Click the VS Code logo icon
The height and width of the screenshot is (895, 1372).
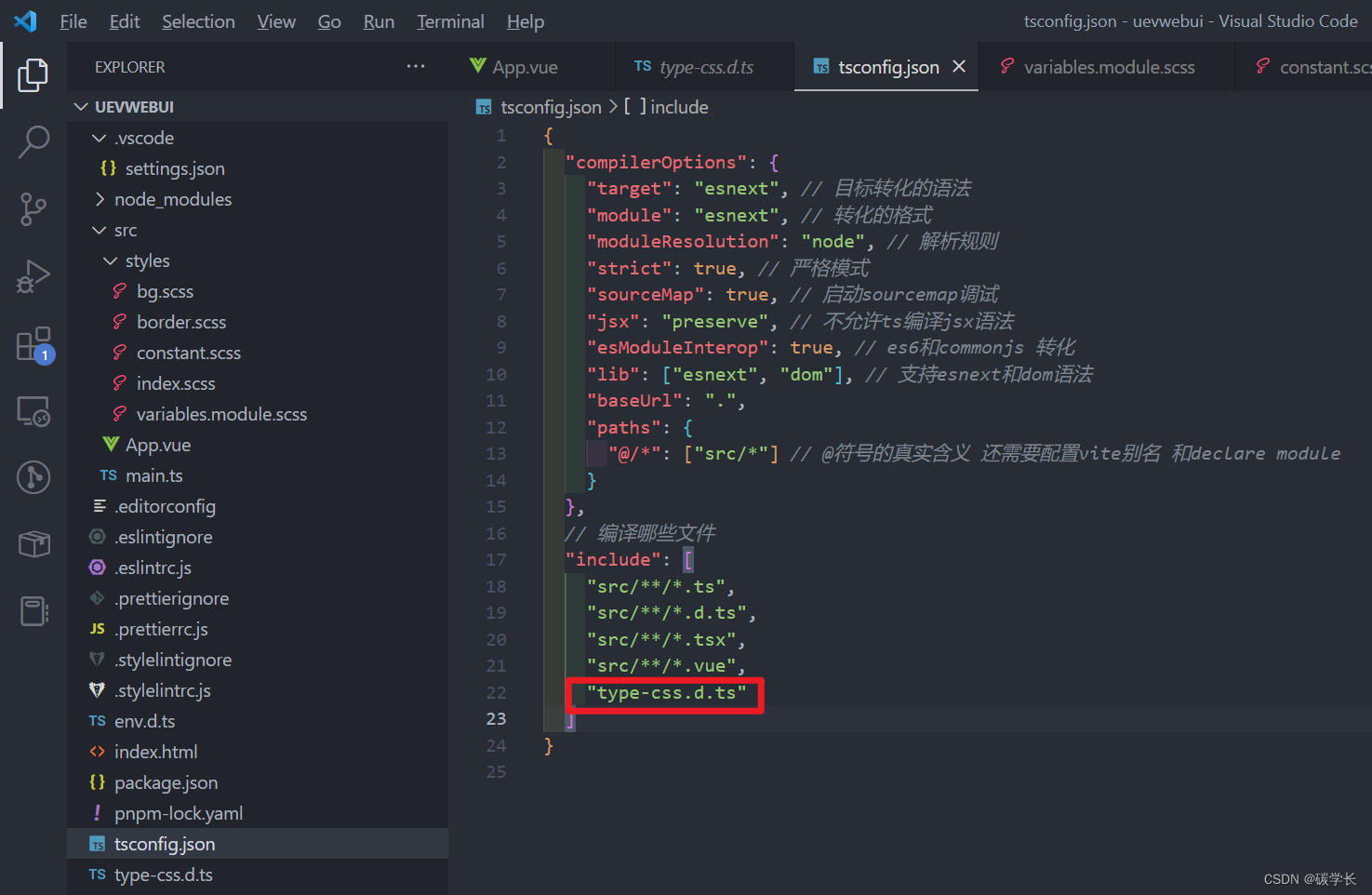pos(26,20)
